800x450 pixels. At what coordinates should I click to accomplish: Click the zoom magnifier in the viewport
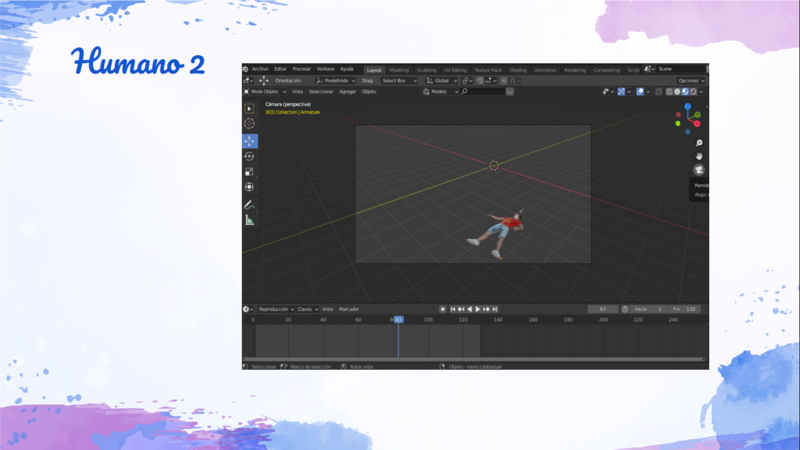(699, 144)
